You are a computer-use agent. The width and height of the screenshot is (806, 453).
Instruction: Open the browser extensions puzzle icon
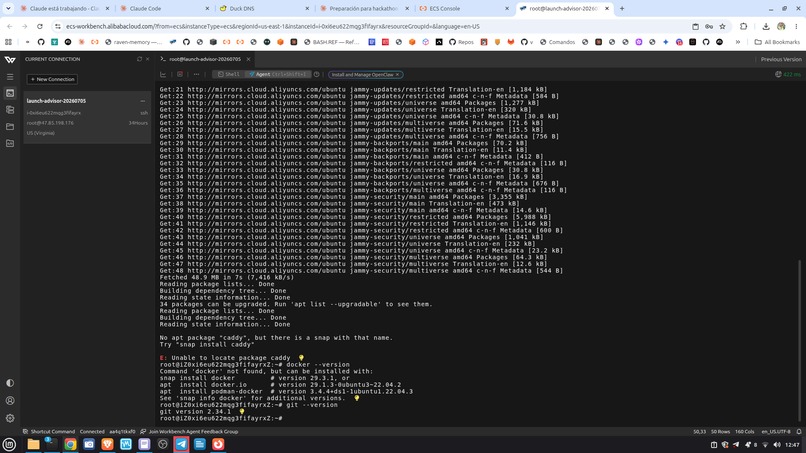743,26
